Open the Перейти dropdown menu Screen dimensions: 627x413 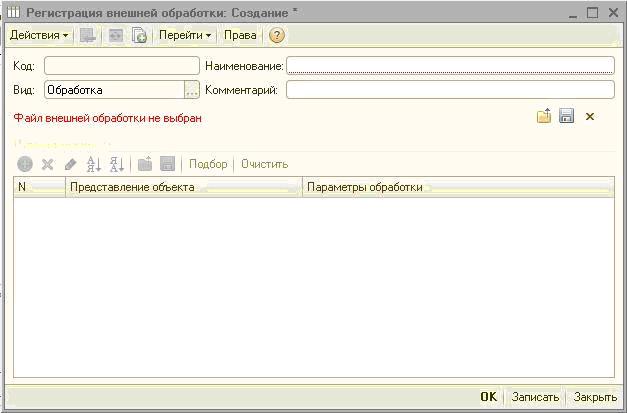185,35
